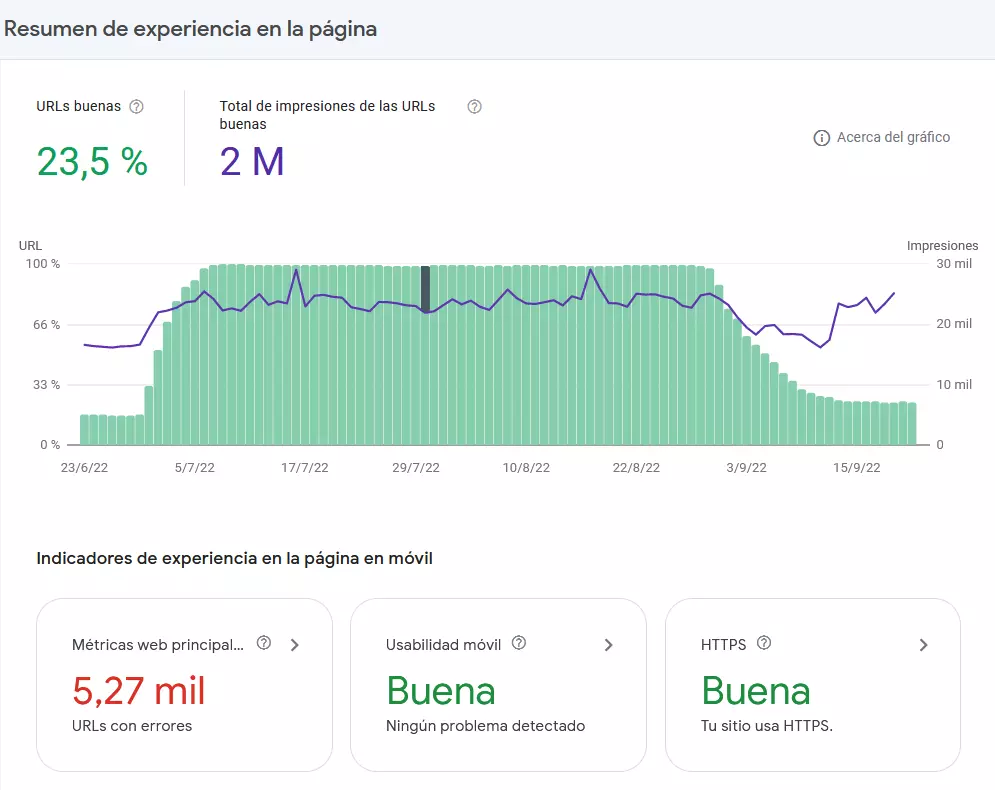Screen dimensions: 995x790
Task: Expand the HTTPS report chevron
Action: pos(923,645)
